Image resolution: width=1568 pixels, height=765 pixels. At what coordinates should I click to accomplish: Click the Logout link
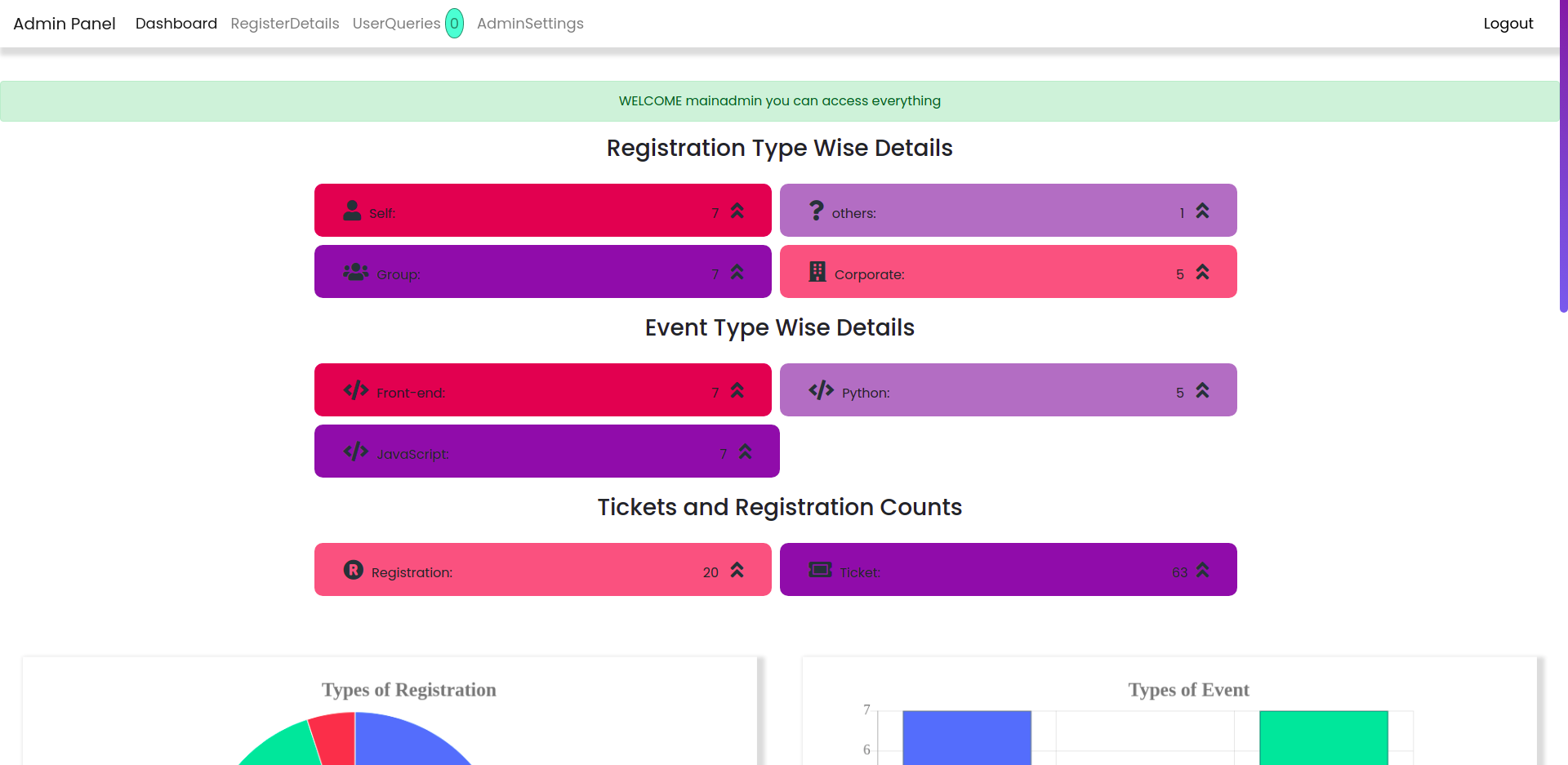1508,24
